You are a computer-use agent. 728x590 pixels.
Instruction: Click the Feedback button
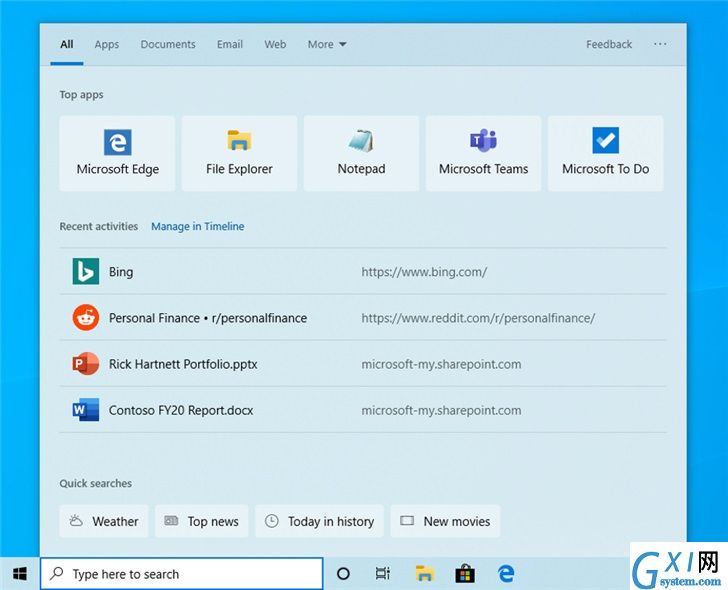pyautogui.click(x=609, y=45)
